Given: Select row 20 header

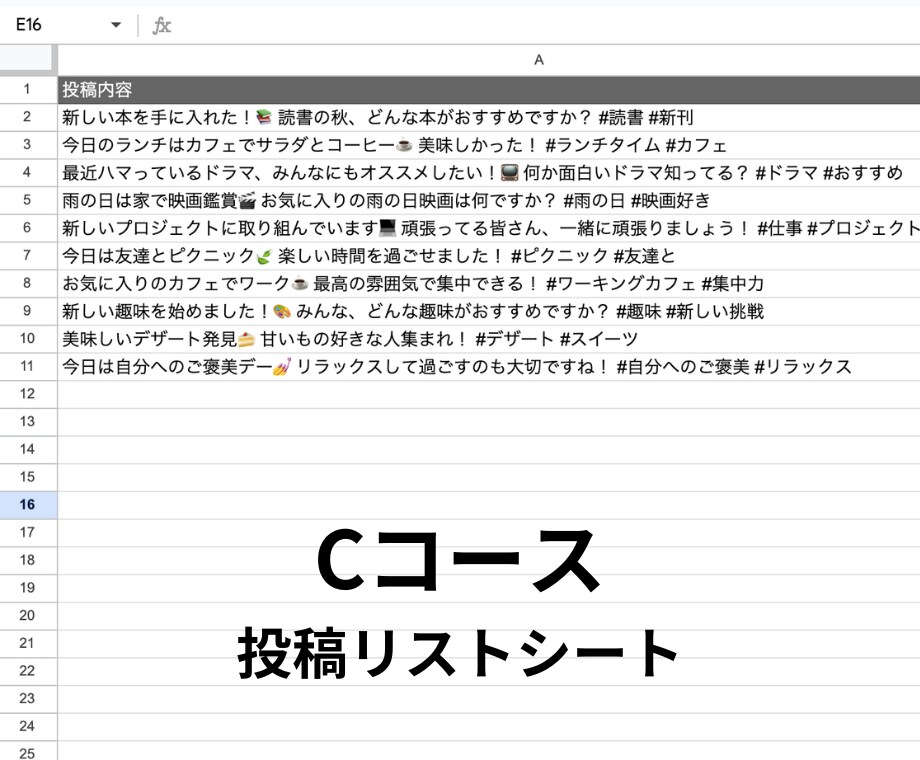Looking at the screenshot, I should click(x=28, y=616).
